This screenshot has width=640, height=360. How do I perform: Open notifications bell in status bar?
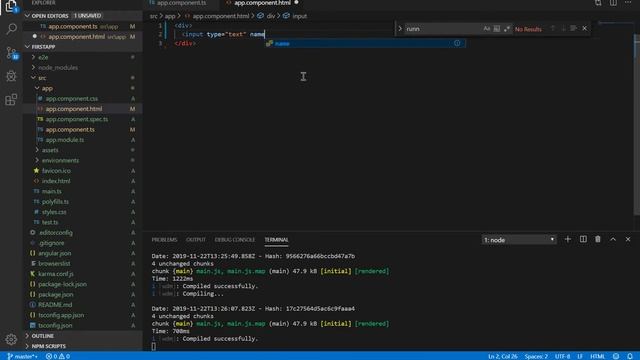[x=630, y=356]
